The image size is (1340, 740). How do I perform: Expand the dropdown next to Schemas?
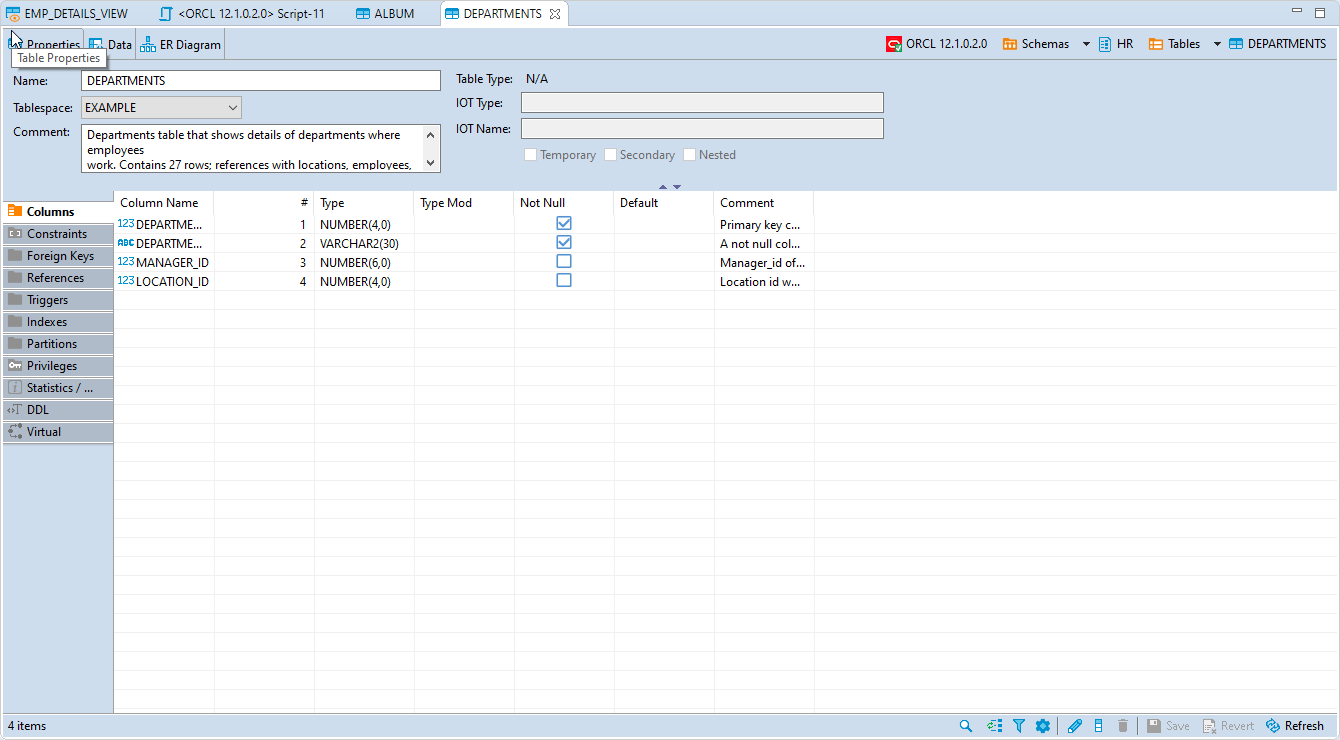pos(1086,43)
